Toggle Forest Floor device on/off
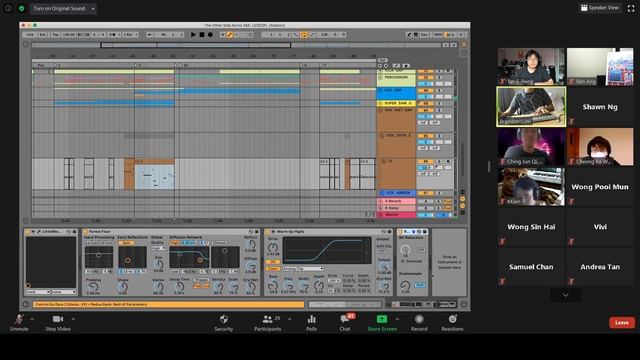 tap(86, 231)
